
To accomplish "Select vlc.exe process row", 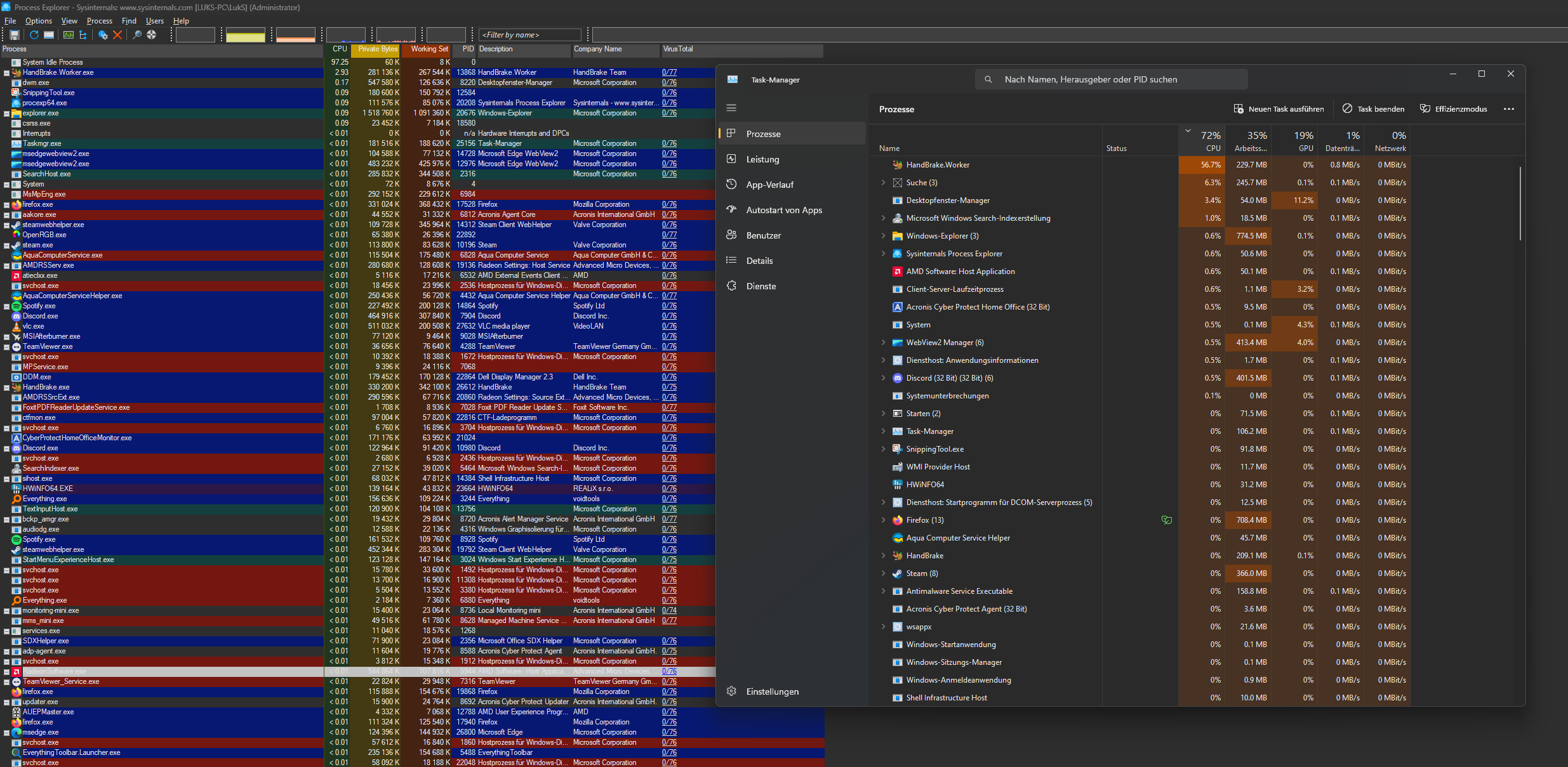I will pos(359,326).
